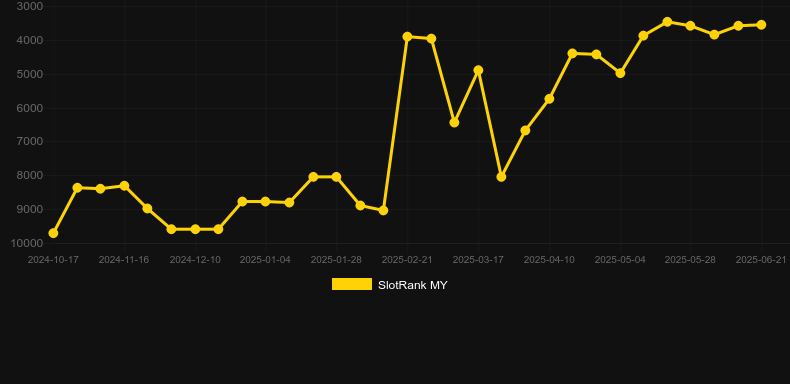The image size is (790, 384).
Task: Toggle the SlotRank MY legend label
Action: click(413, 285)
